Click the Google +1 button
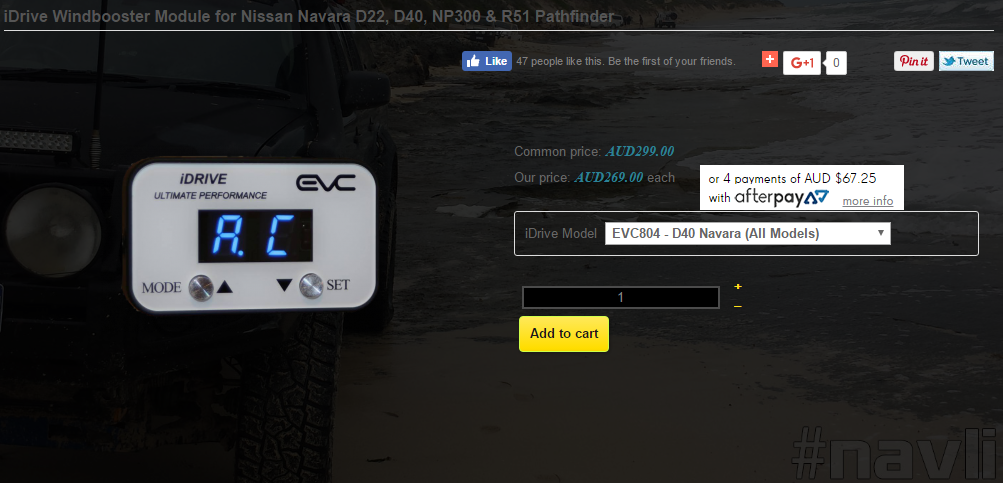1003x483 pixels. click(x=802, y=63)
